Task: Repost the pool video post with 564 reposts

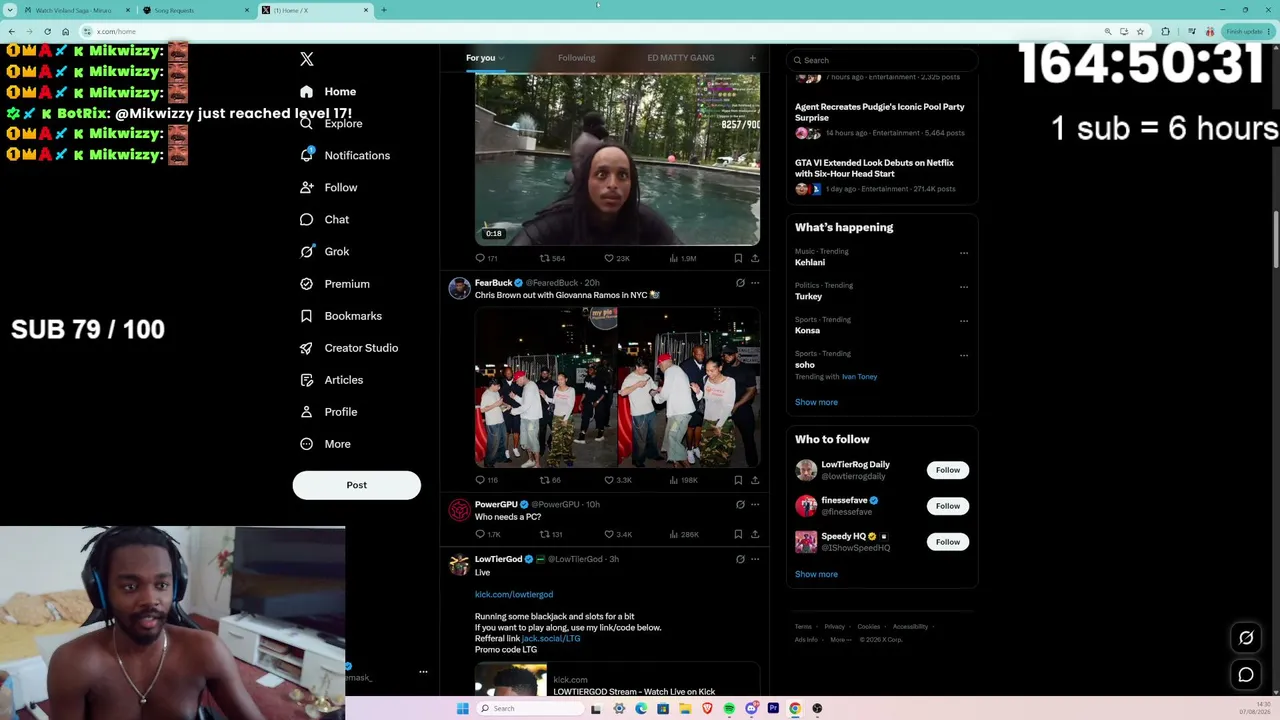Action: pos(553,258)
